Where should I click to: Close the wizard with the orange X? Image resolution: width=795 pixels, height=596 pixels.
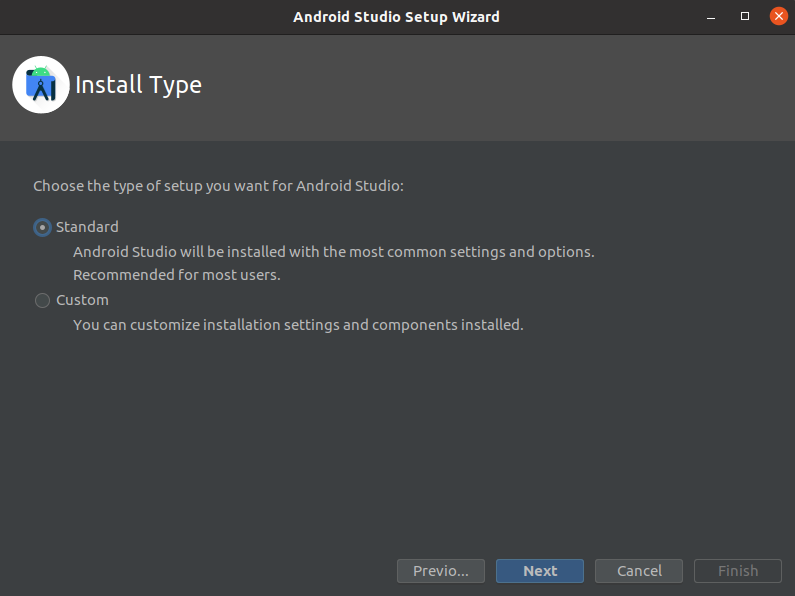pyautogui.click(x=778, y=17)
